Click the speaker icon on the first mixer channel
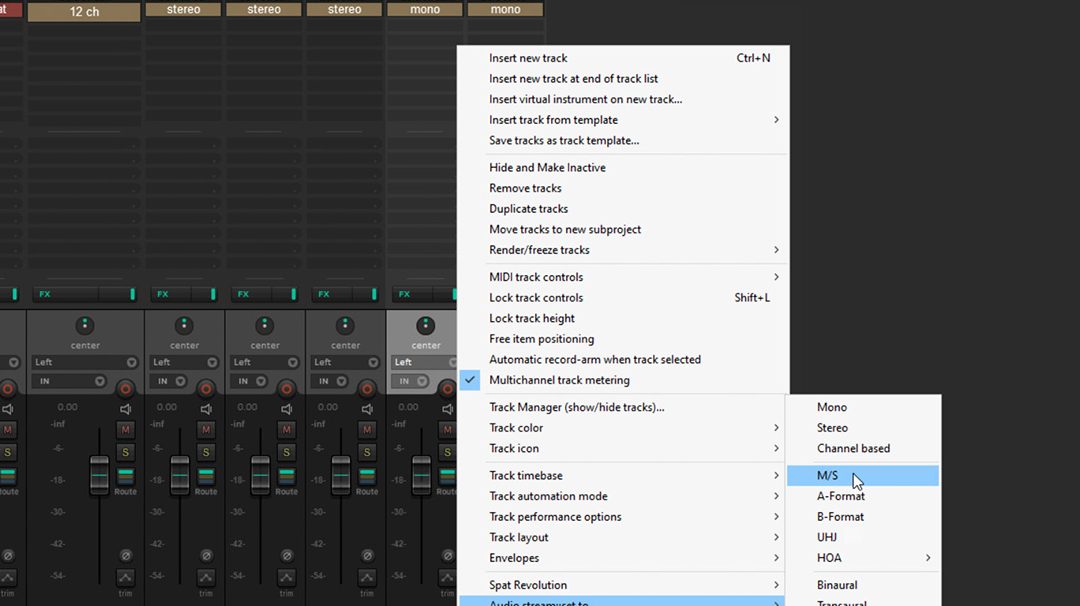Viewport: 1080px width, 606px height. pyautogui.click(x=127, y=407)
